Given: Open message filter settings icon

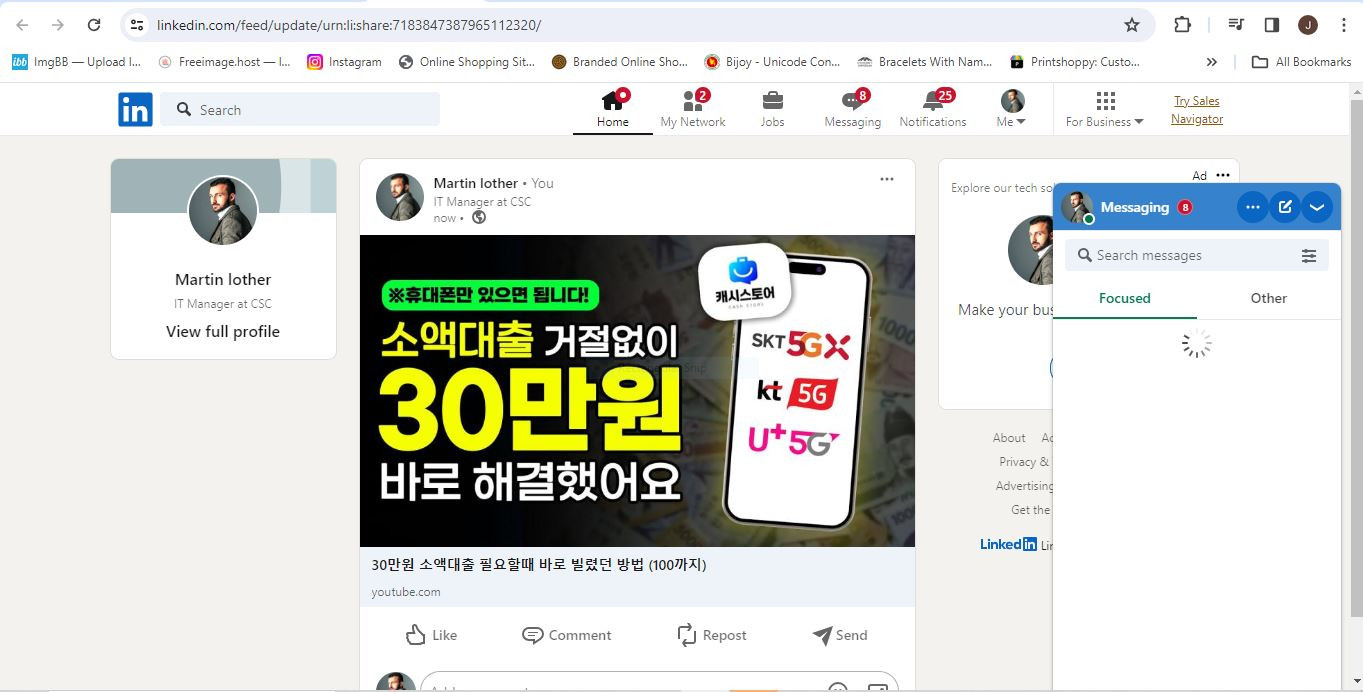Looking at the screenshot, I should coord(1308,256).
